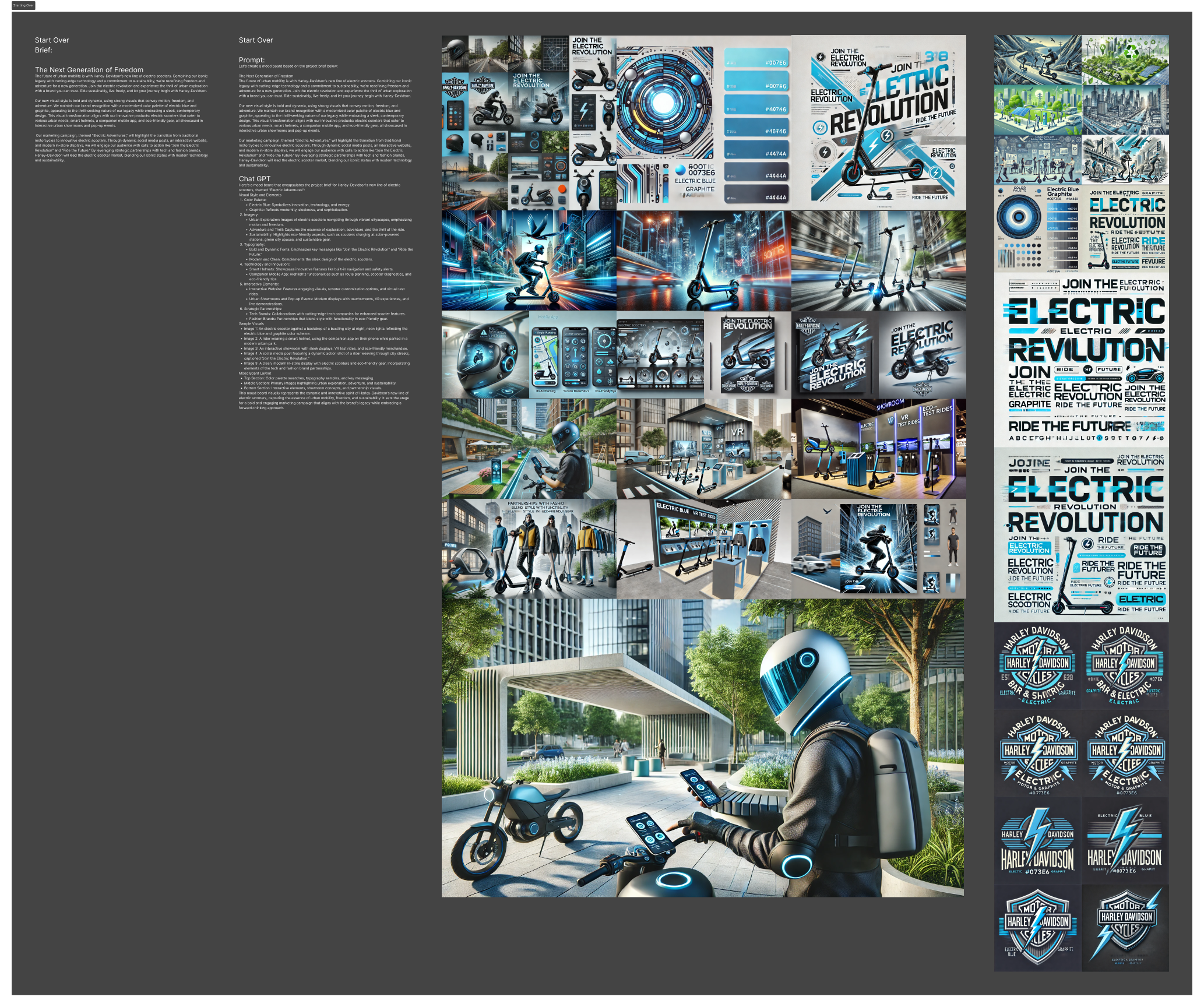The height and width of the screenshot is (1007, 1204).
Task: Select the 'Sample Visuals' line
Action: [251, 324]
